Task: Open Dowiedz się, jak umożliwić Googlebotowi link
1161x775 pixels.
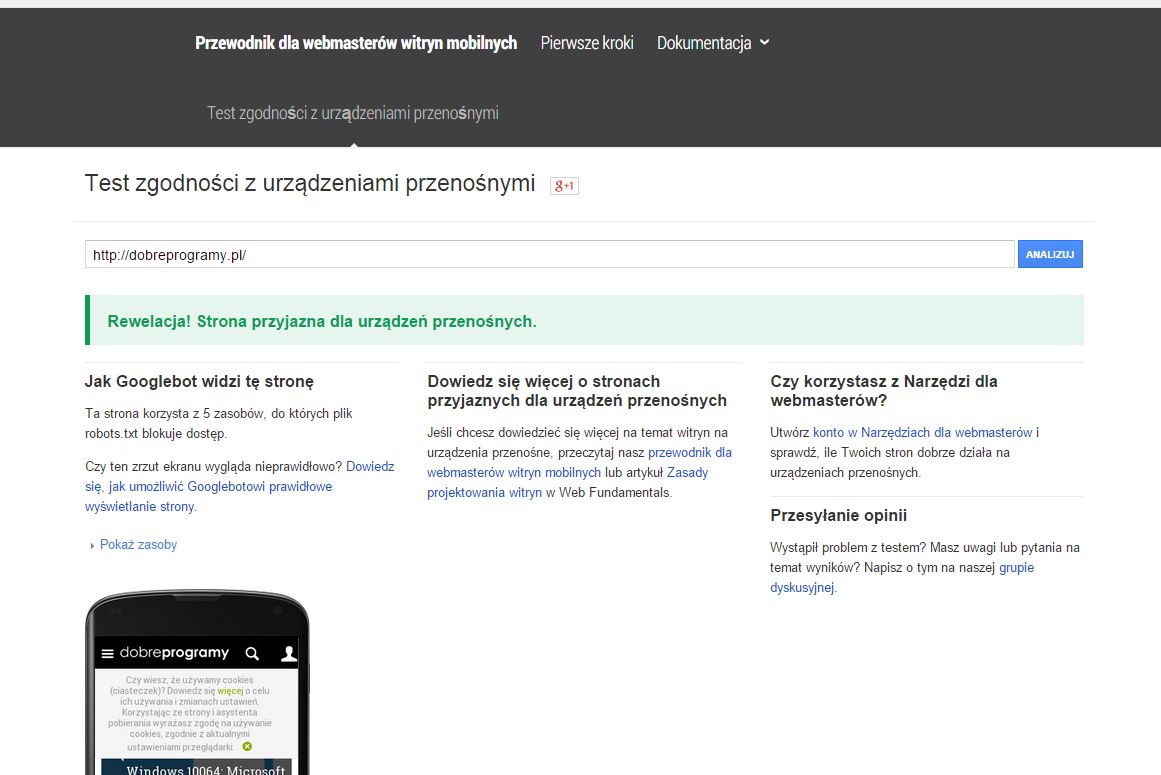Action: tap(240, 486)
